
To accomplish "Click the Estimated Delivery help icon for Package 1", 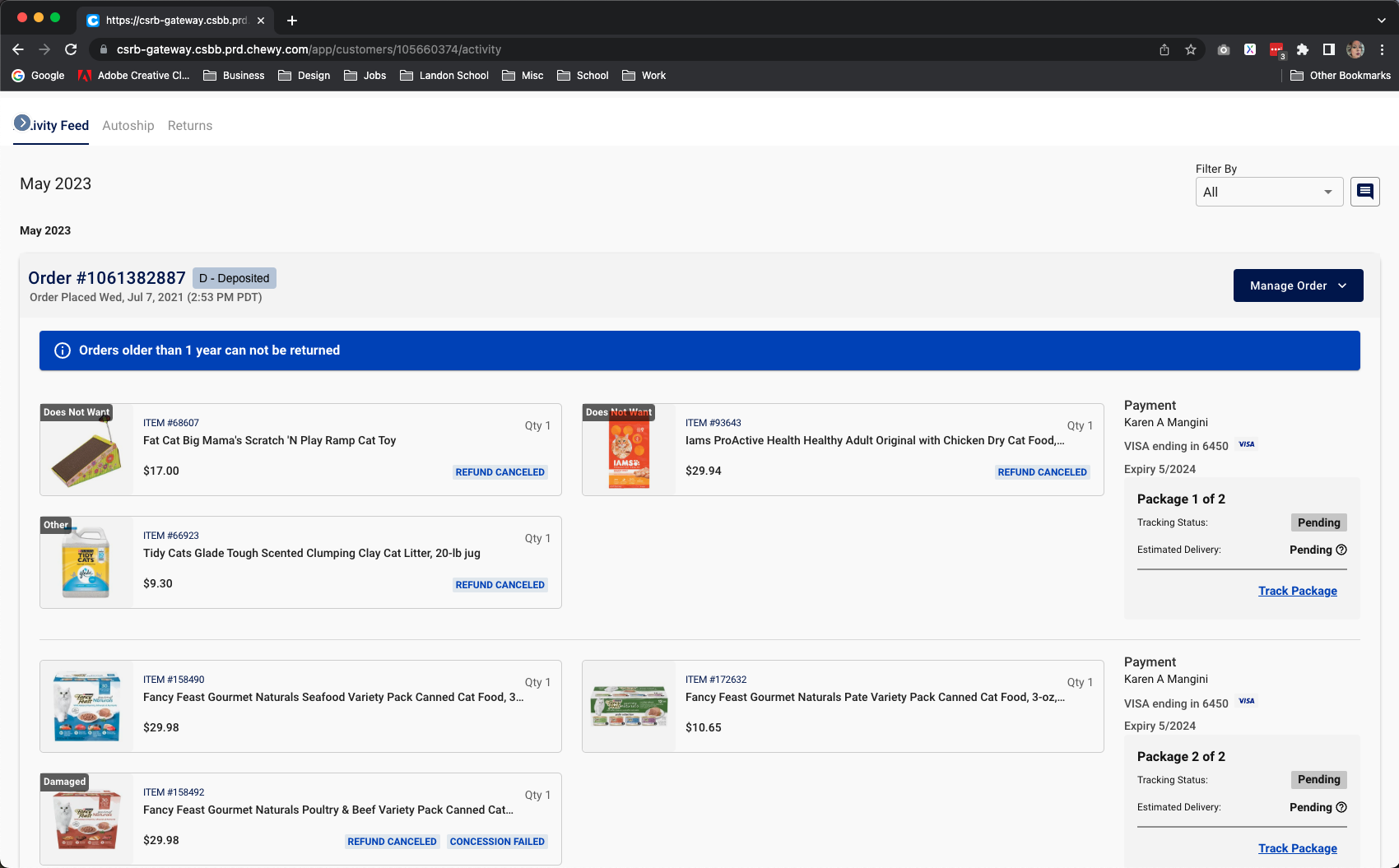I will 1341,550.
